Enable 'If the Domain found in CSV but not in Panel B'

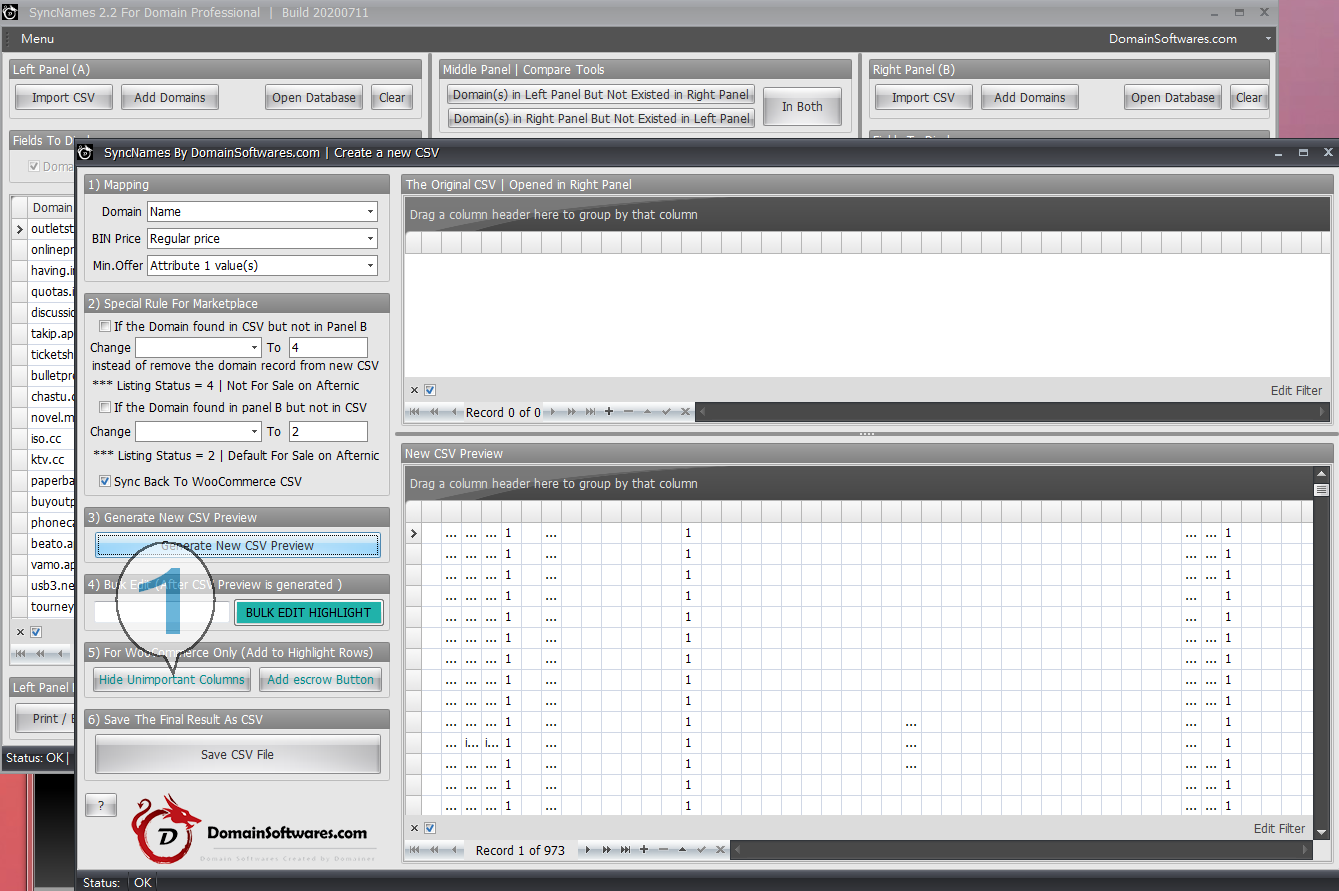104,327
